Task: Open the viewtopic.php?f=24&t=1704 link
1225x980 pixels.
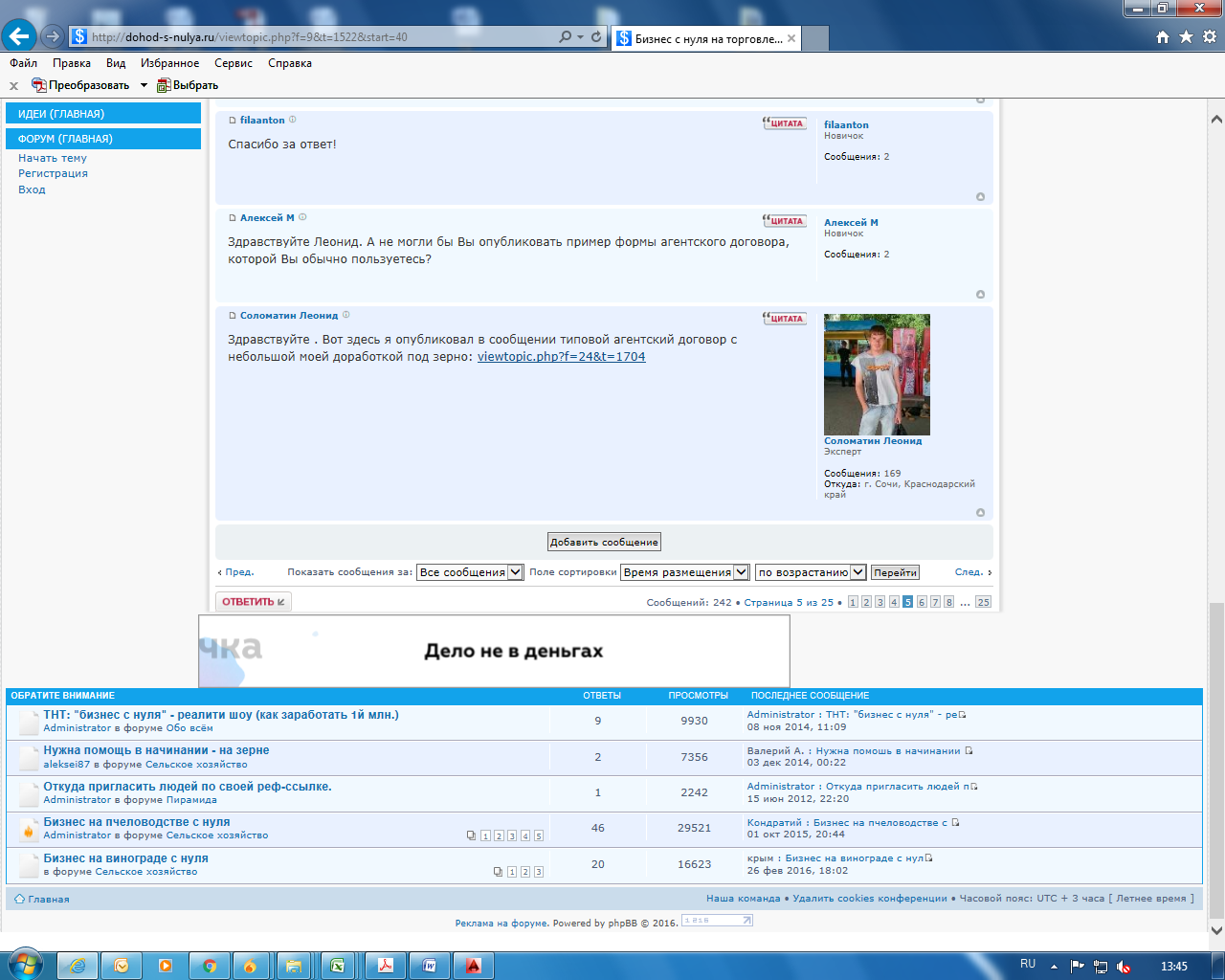Action: (x=561, y=357)
